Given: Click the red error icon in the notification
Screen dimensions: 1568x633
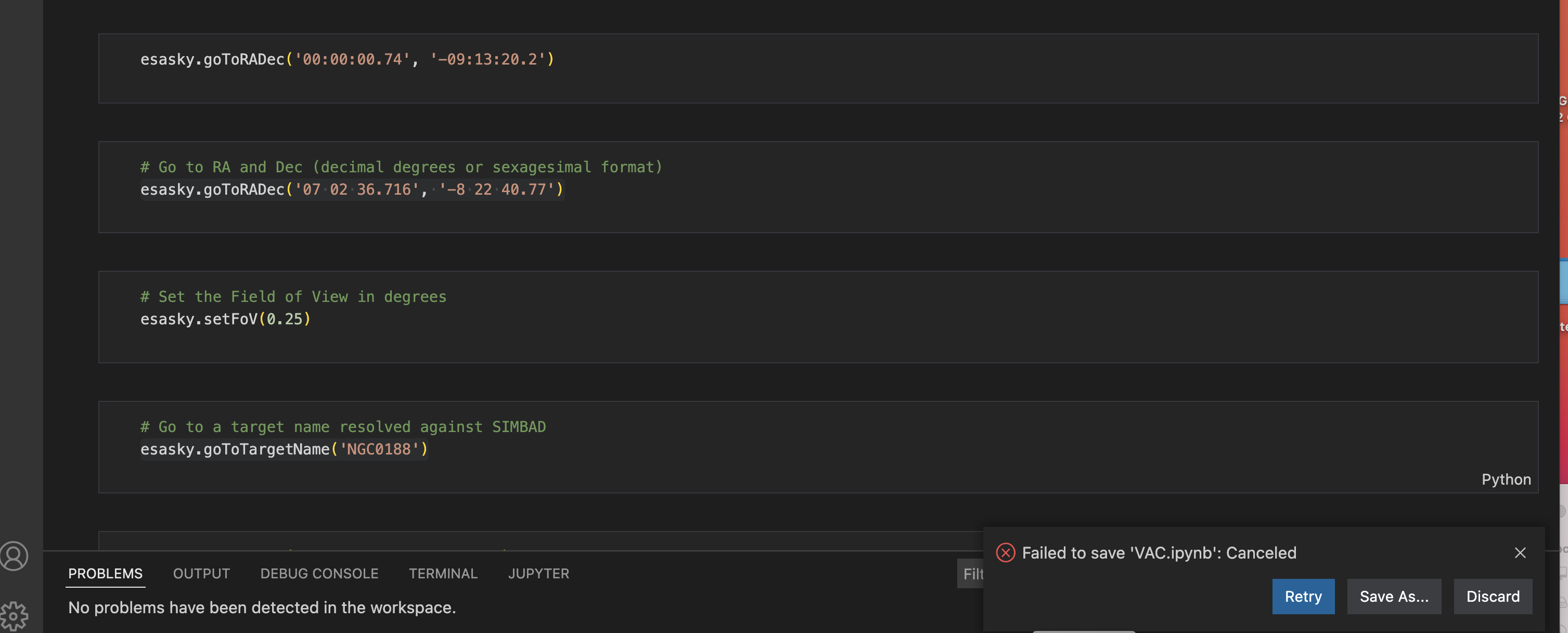Looking at the screenshot, I should pos(1005,553).
